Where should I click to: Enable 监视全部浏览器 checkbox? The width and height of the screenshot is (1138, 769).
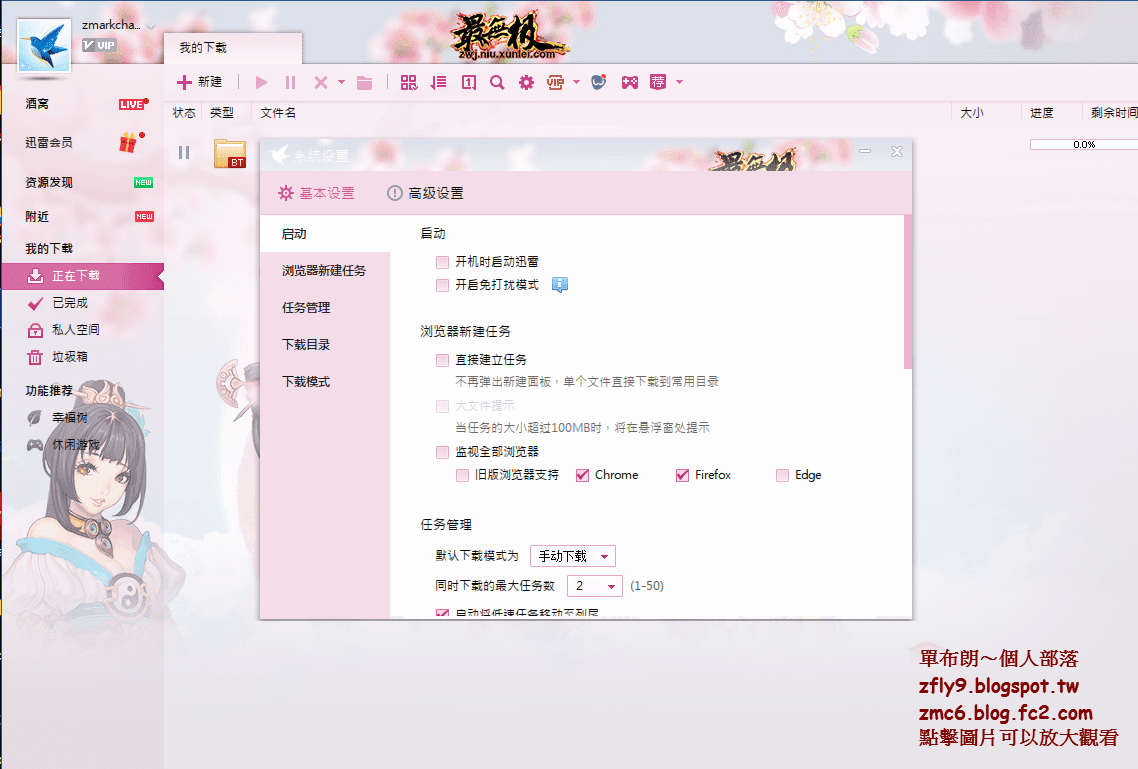click(442, 452)
